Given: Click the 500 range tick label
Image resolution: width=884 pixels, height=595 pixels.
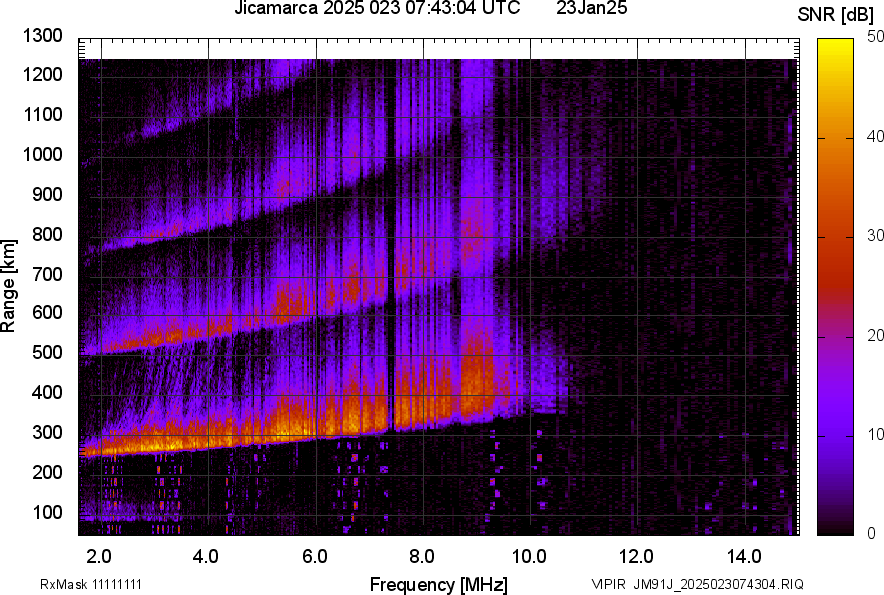Looking at the screenshot, I should [x=47, y=352].
